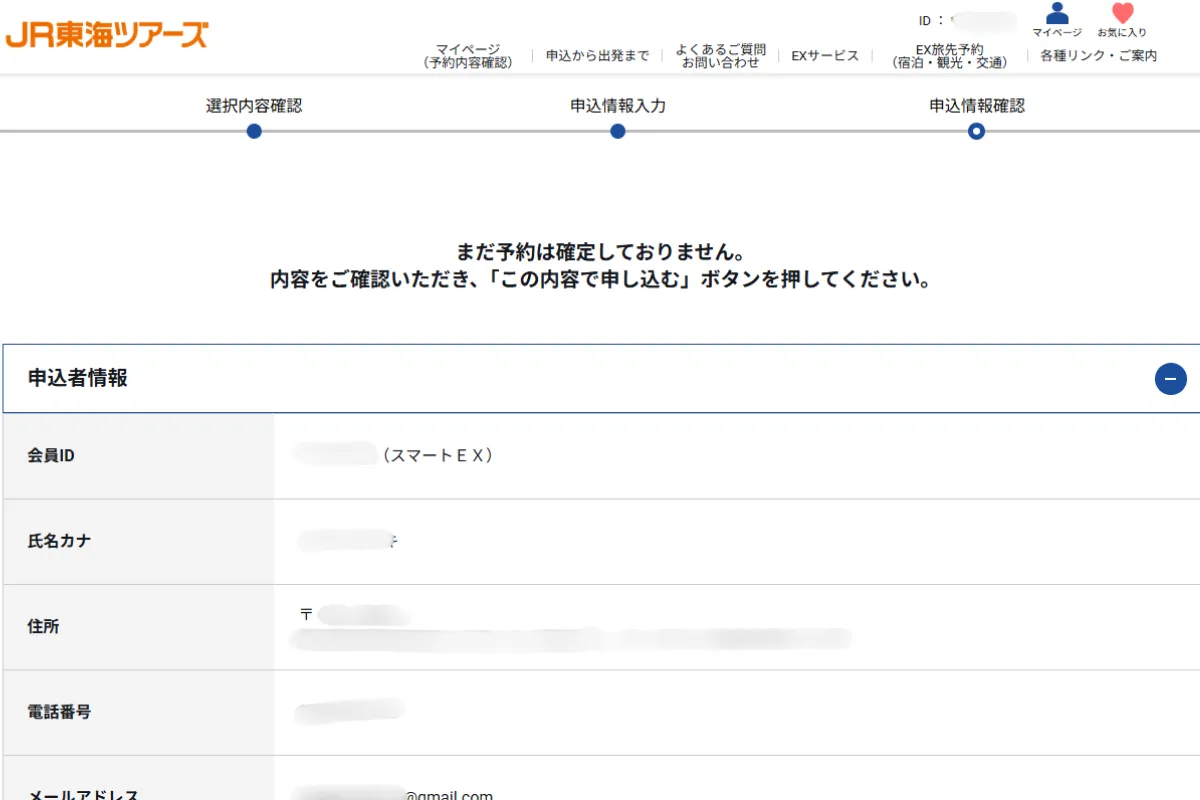Click the 選択内容確認 step label
The width and height of the screenshot is (1200, 800).
pos(254,105)
